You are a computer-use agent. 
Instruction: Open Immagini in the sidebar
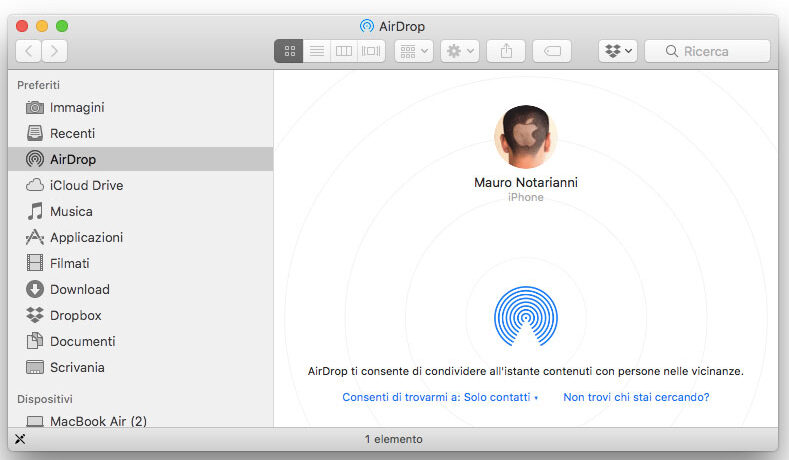pos(77,107)
